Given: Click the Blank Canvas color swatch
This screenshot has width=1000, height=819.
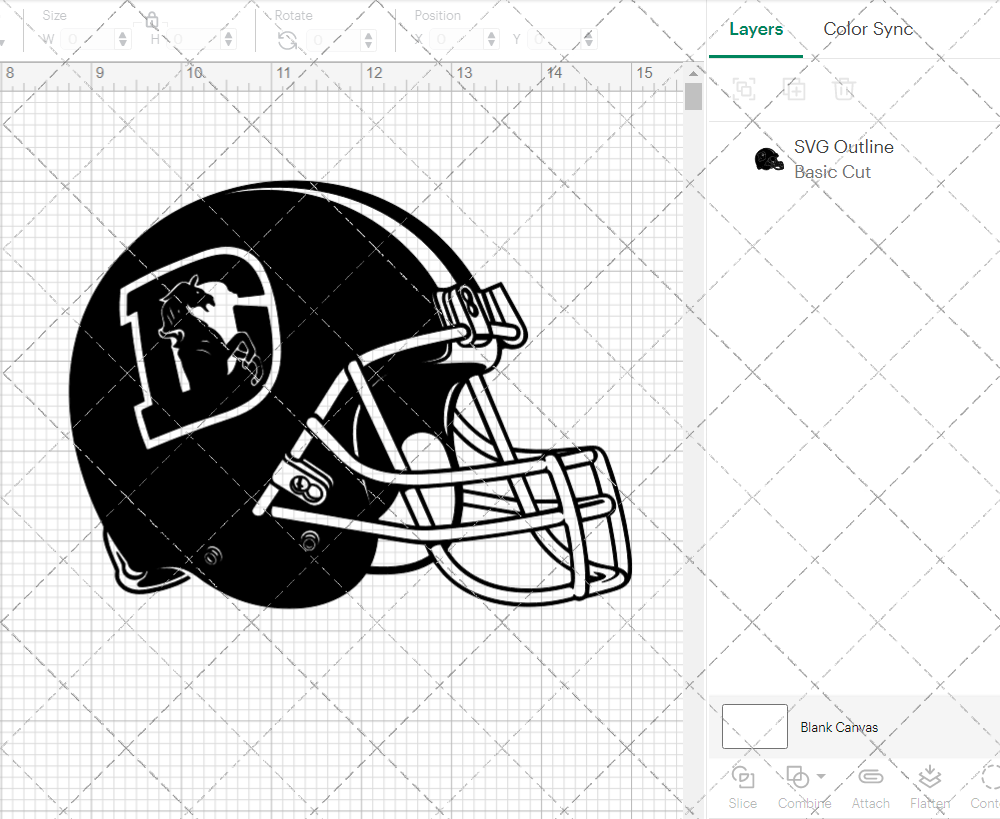Looking at the screenshot, I should click(754, 727).
